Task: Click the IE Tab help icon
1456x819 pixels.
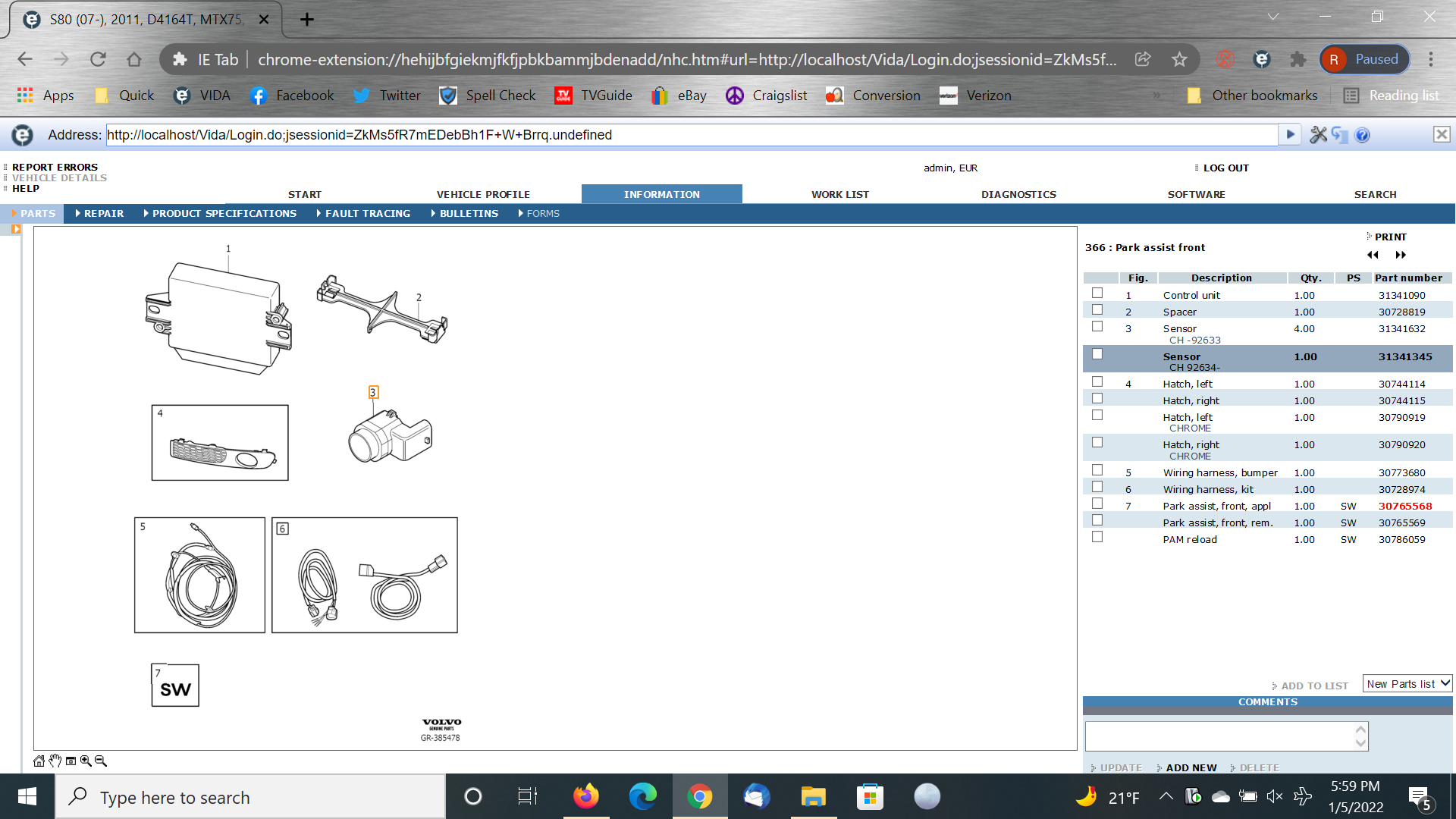Action: (x=1362, y=135)
